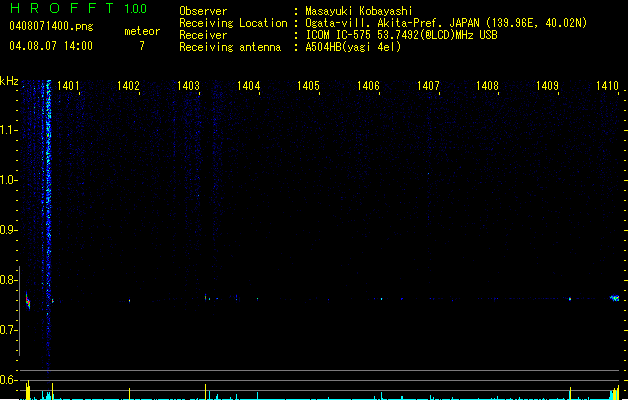Click the meteor count value 7
Image resolution: width=629 pixels, height=400 pixels.
pos(142,46)
